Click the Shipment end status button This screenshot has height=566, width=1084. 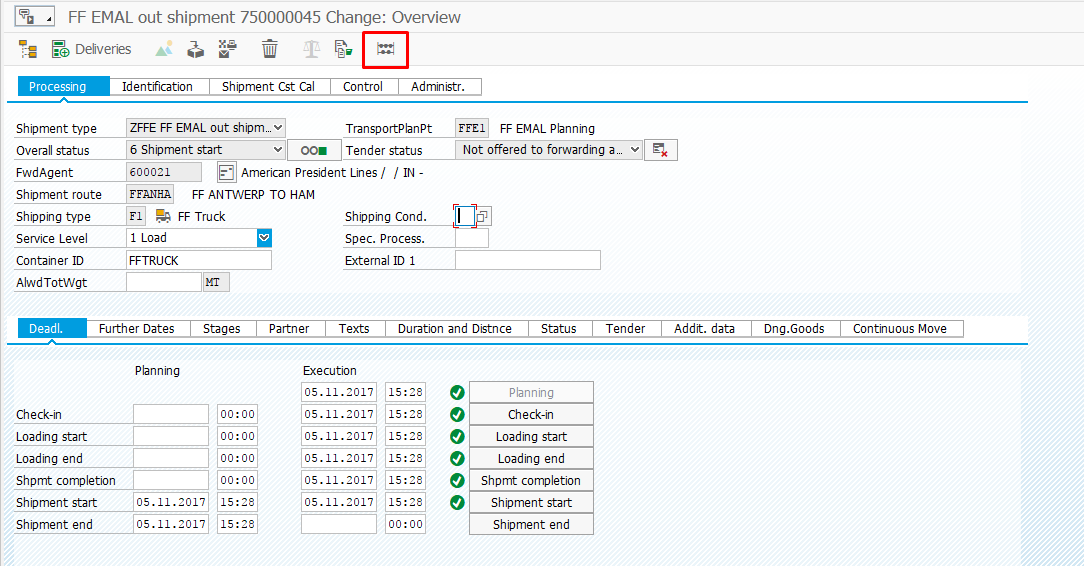point(531,525)
